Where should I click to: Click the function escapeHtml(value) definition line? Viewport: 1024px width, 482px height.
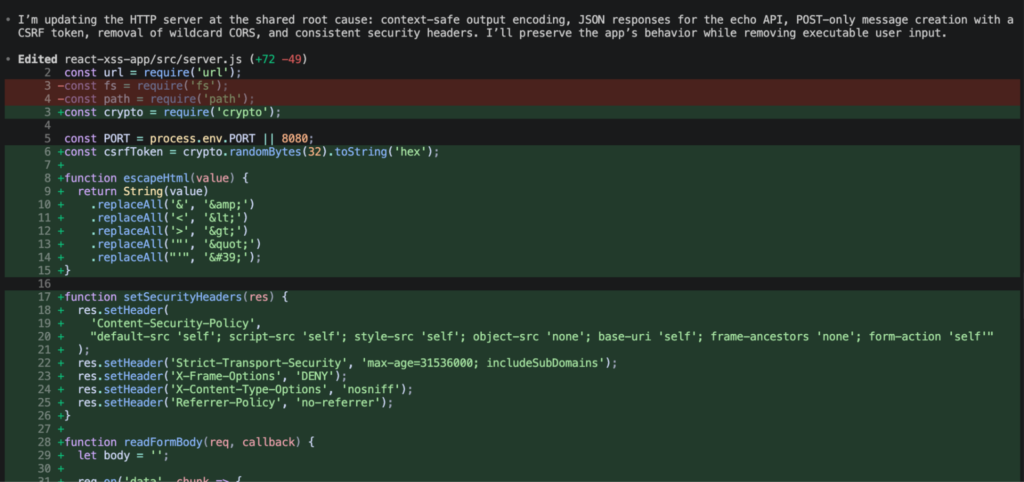[154, 178]
